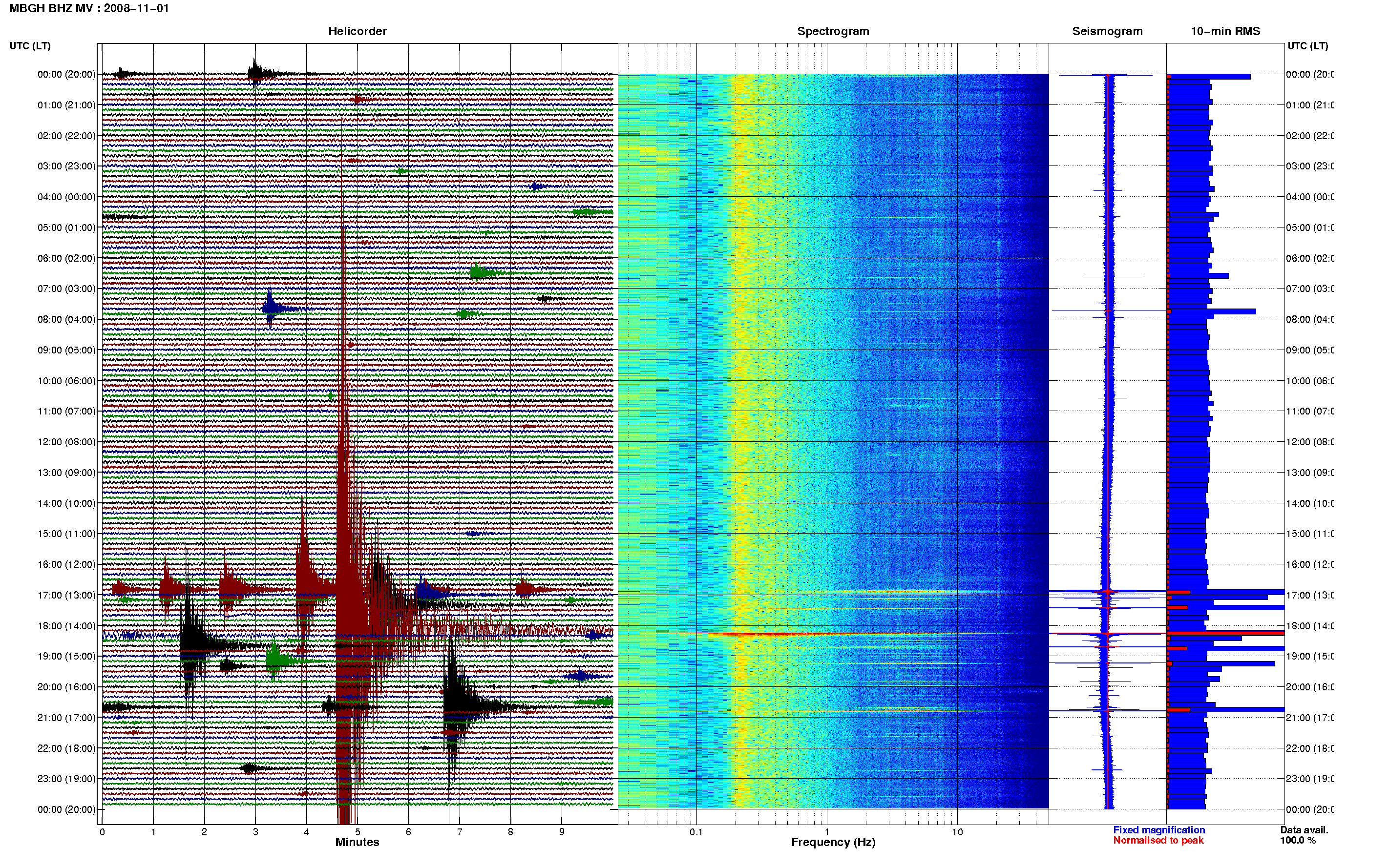Click the 'Seismogram' panel heading

click(x=1107, y=31)
